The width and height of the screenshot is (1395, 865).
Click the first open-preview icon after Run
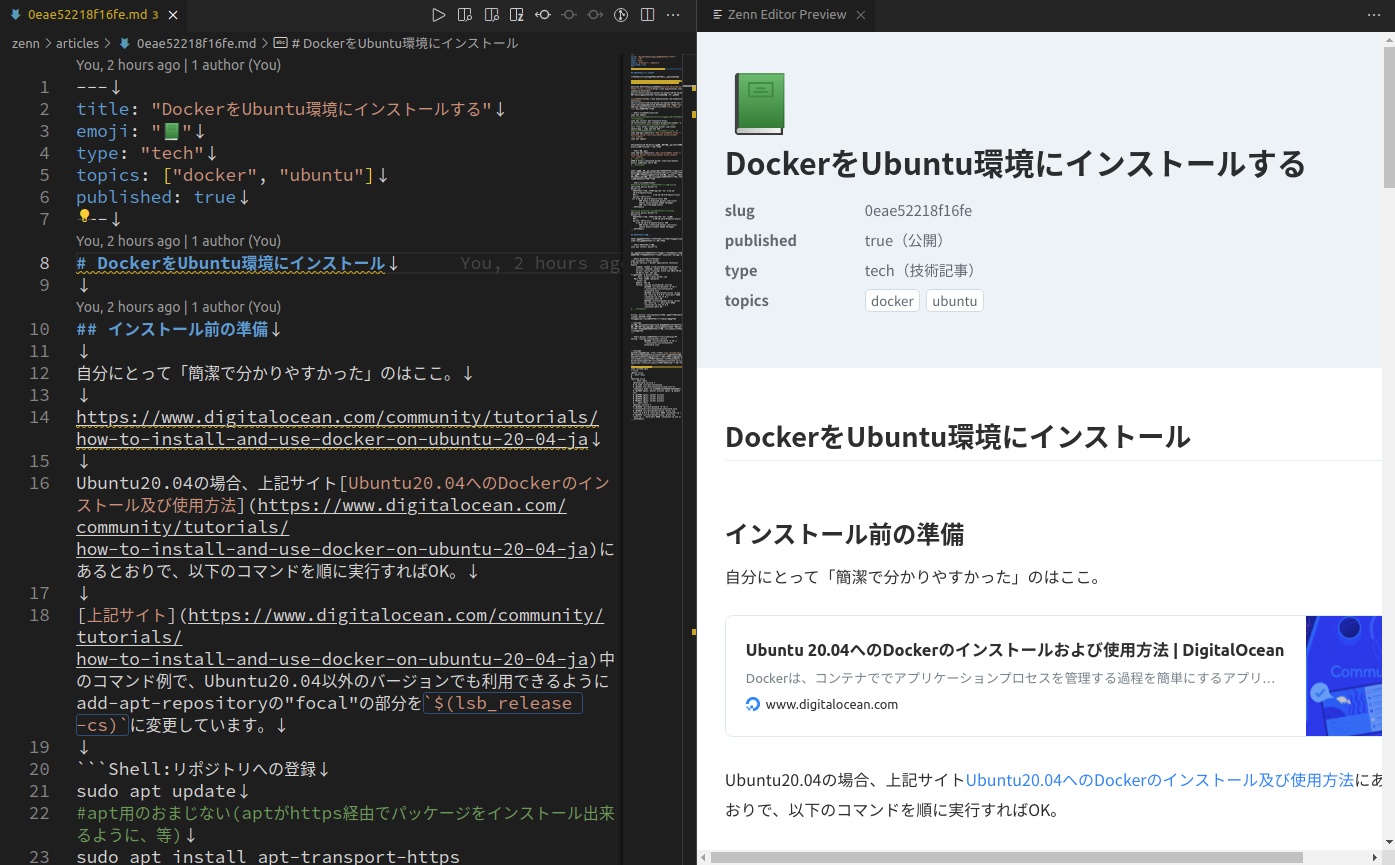click(464, 15)
